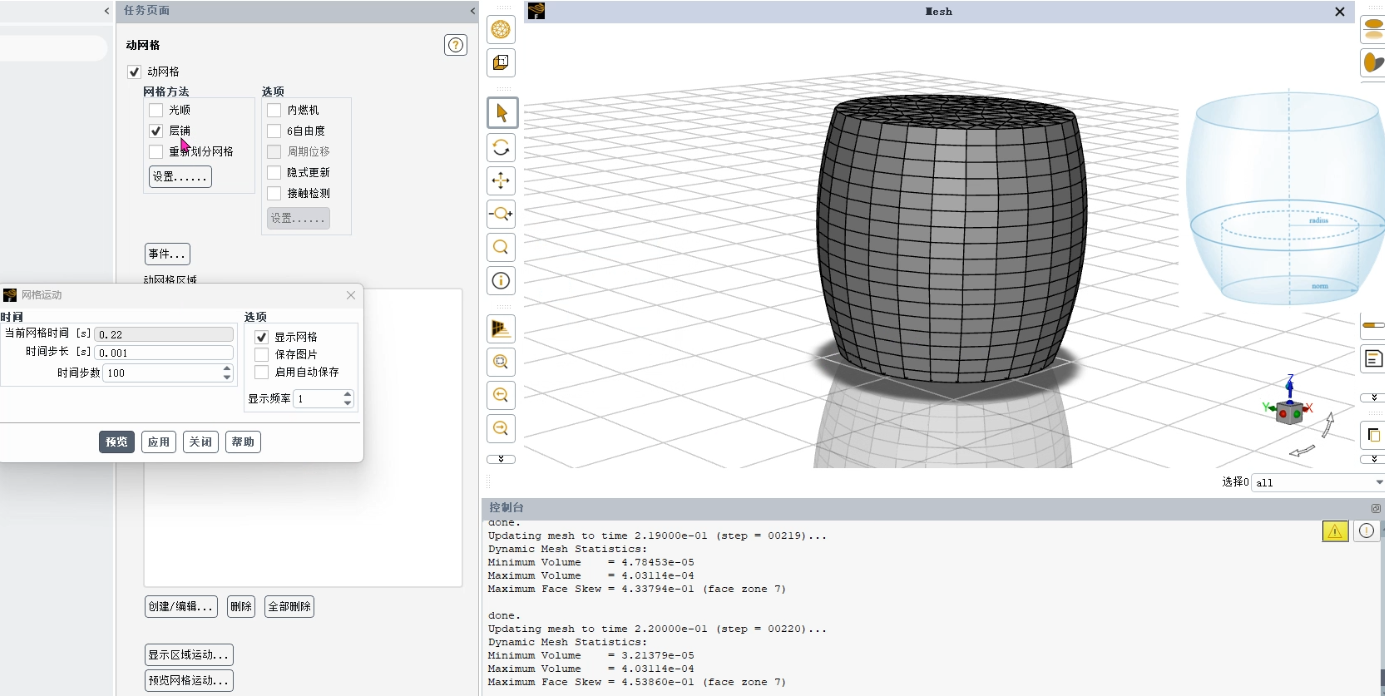Collapse the left outline panel arrow
Viewport: 1385px width, 696px height.
coord(107,10)
